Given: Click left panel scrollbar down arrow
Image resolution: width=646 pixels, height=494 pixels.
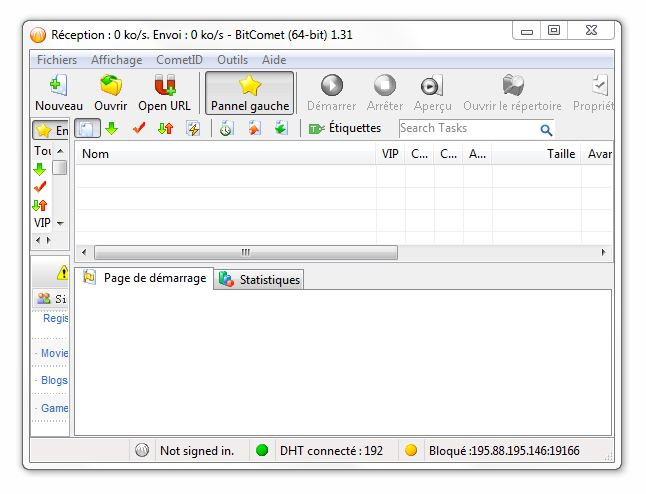Looking at the screenshot, I should click(60, 223).
